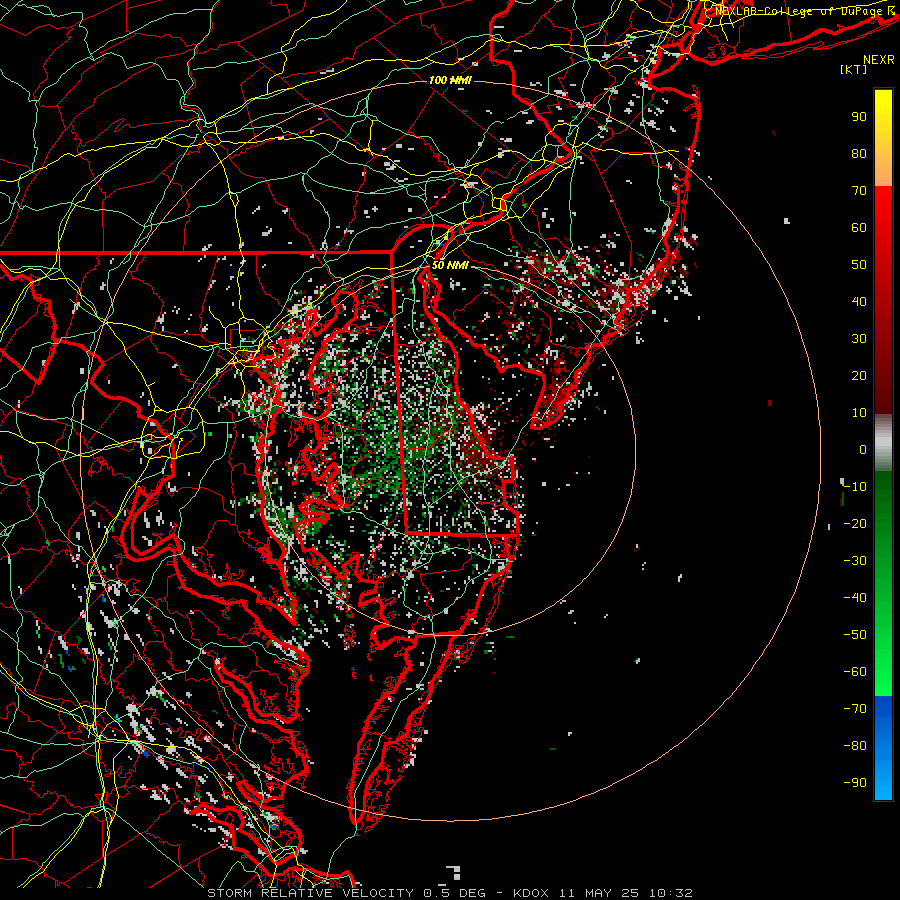900x900 pixels.
Task: Click the -40 value on the velocity scale
Action: point(855,598)
